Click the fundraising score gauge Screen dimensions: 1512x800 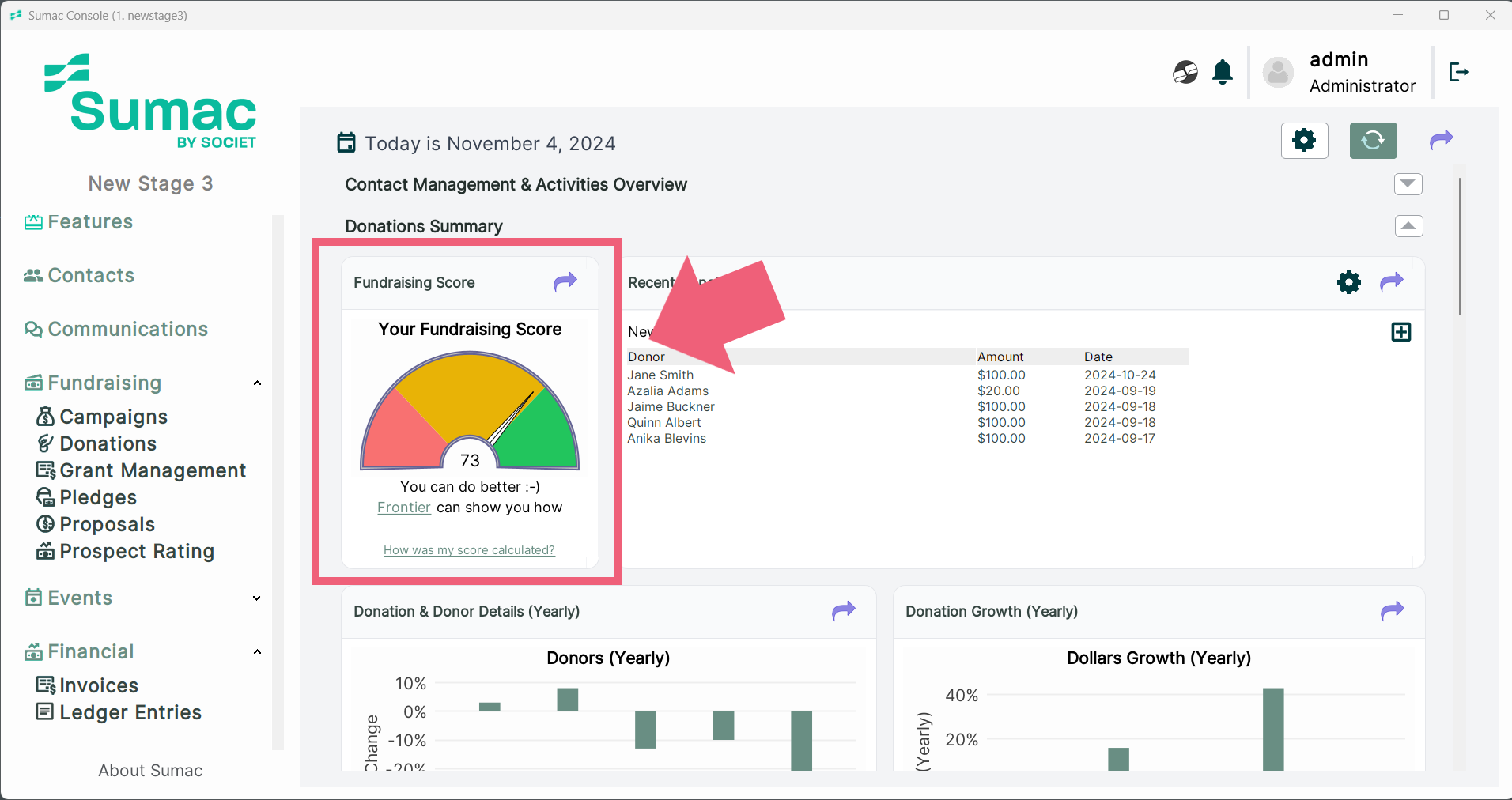point(470,412)
